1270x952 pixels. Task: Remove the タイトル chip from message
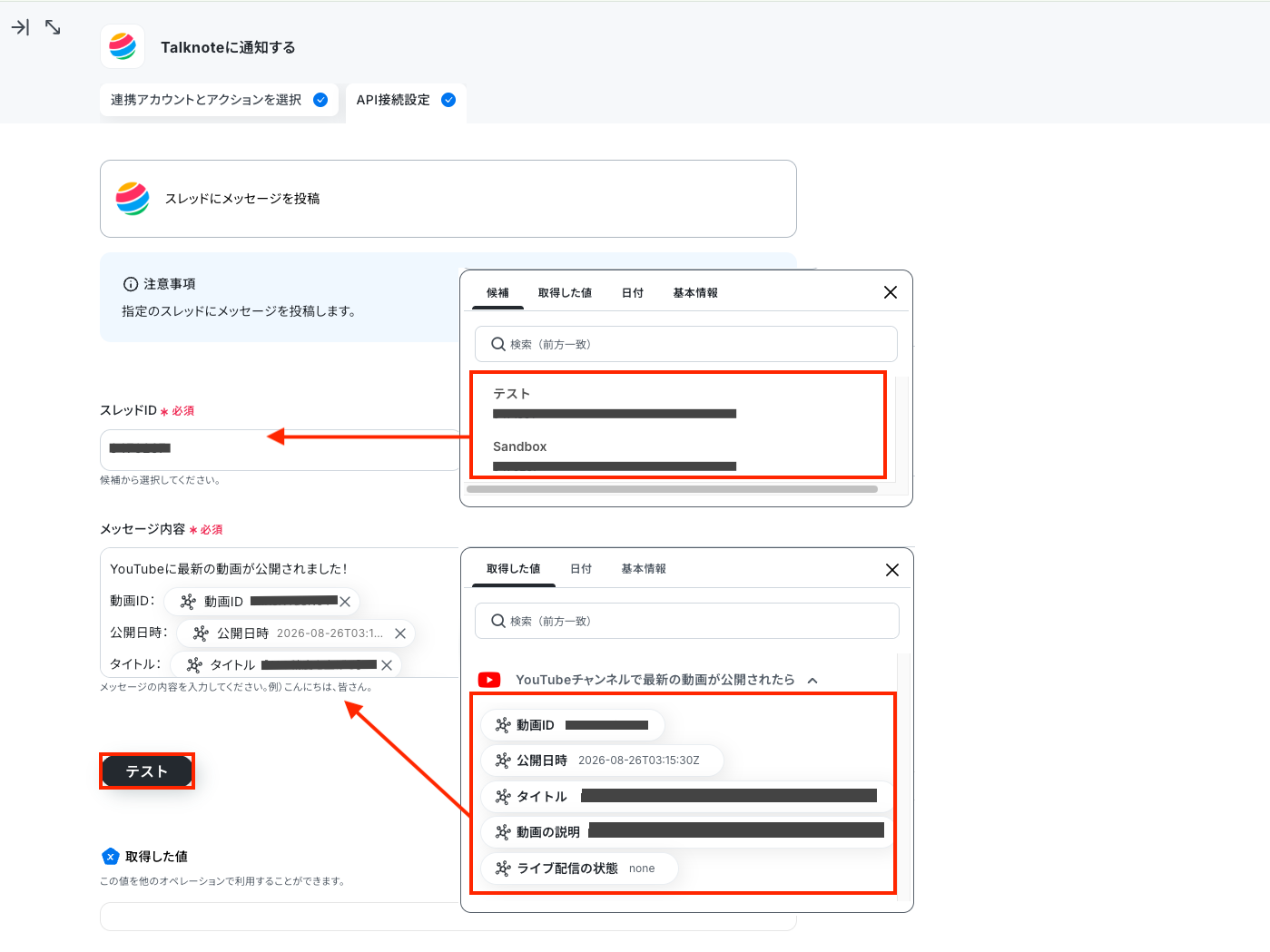point(387,665)
